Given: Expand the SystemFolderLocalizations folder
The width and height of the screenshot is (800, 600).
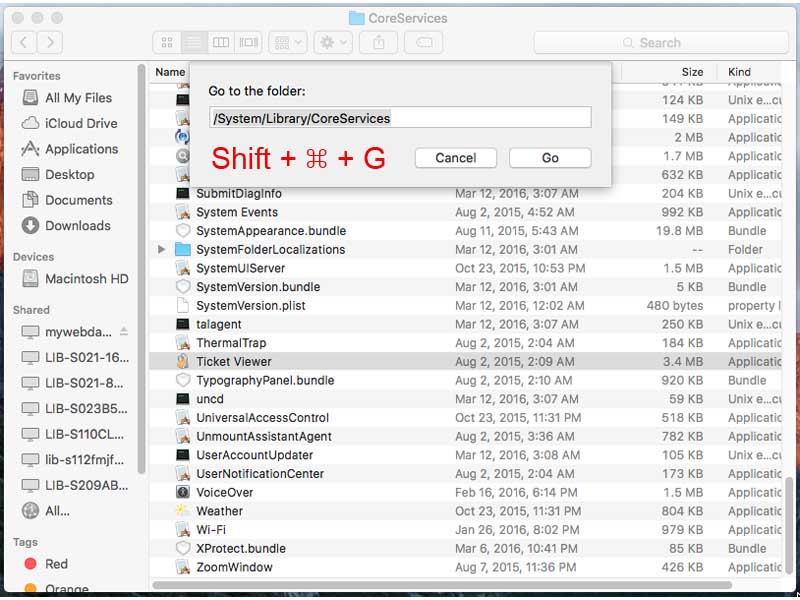Looking at the screenshot, I should (161, 249).
